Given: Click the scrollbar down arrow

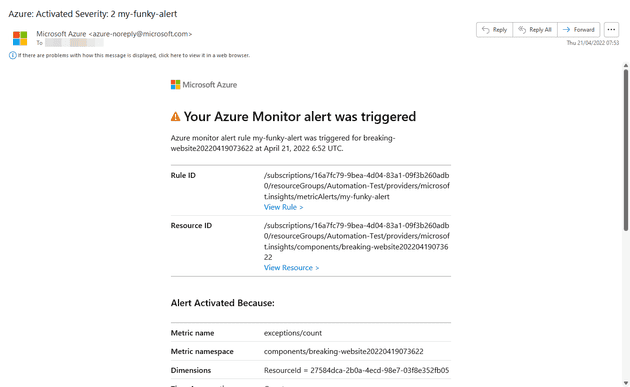Looking at the screenshot, I should pyautogui.click(x=626, y=383).
